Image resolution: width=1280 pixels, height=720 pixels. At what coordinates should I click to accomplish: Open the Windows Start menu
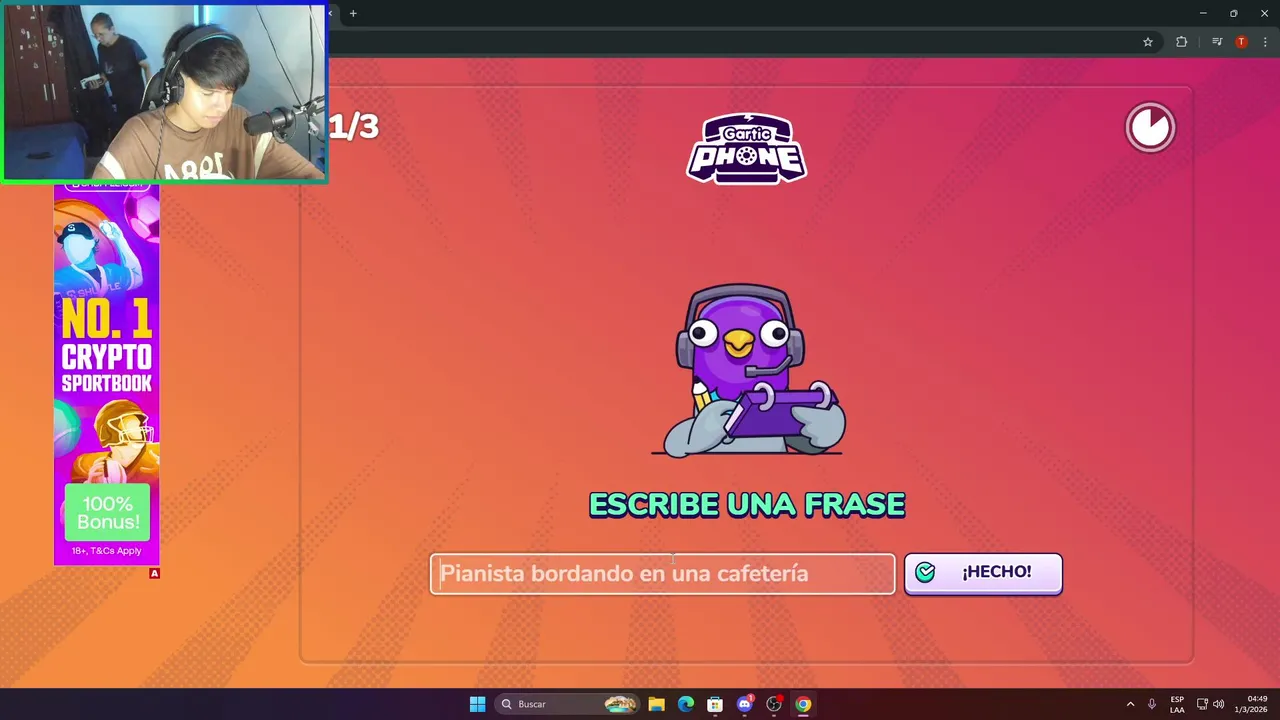tap(477, 704)
